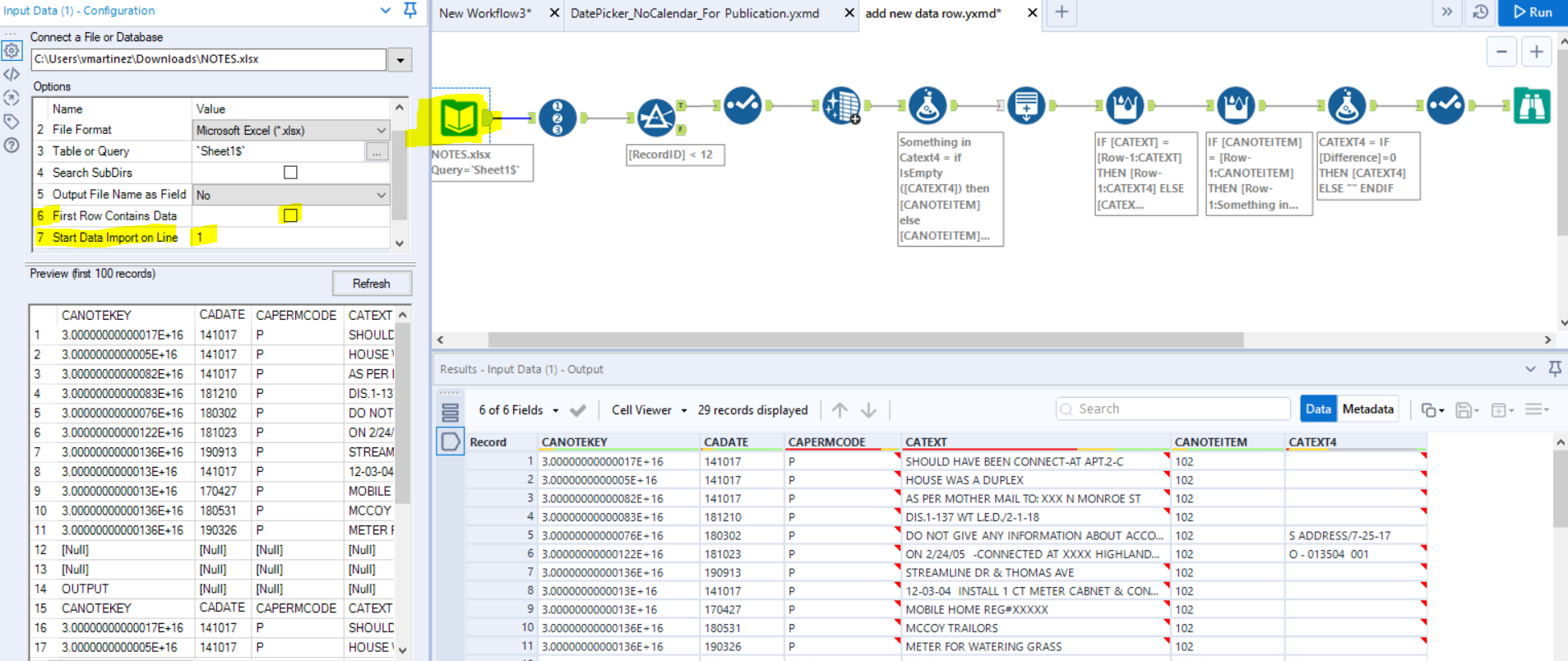This screenshot has width=1568, height=661.
Task: Open workflow history clock icon
Action: point(1480,12)
